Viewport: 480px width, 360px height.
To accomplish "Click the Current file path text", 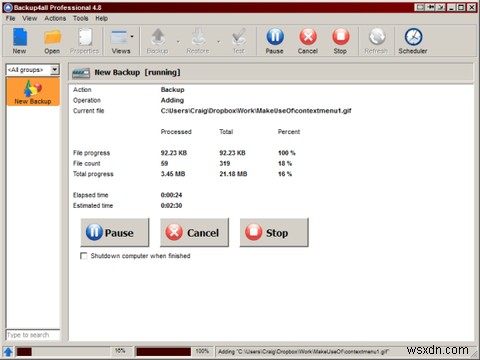I will click(256, 111).
